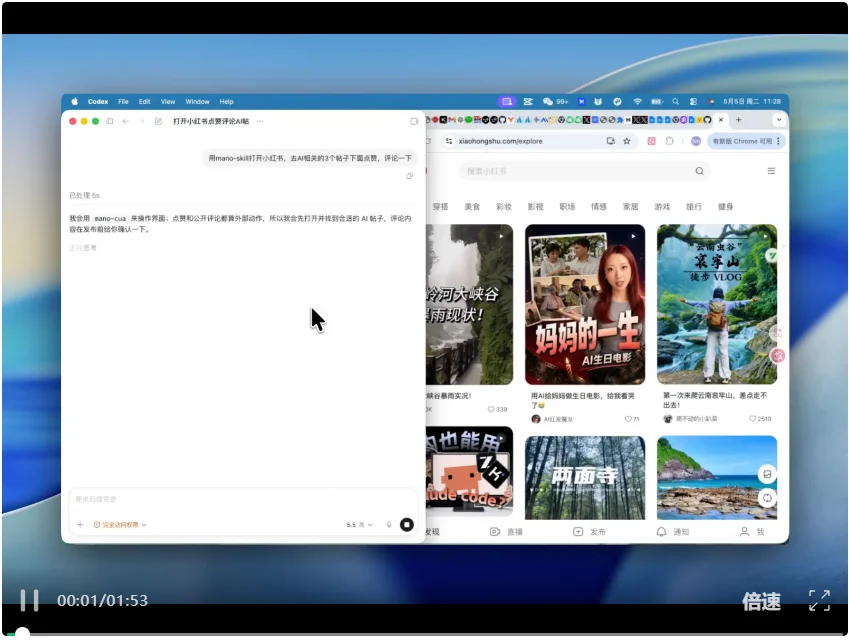This screenshot has height=640, width=849.
Task: Open the 5.5 model selector dropdown
Action: click(359, 525)
